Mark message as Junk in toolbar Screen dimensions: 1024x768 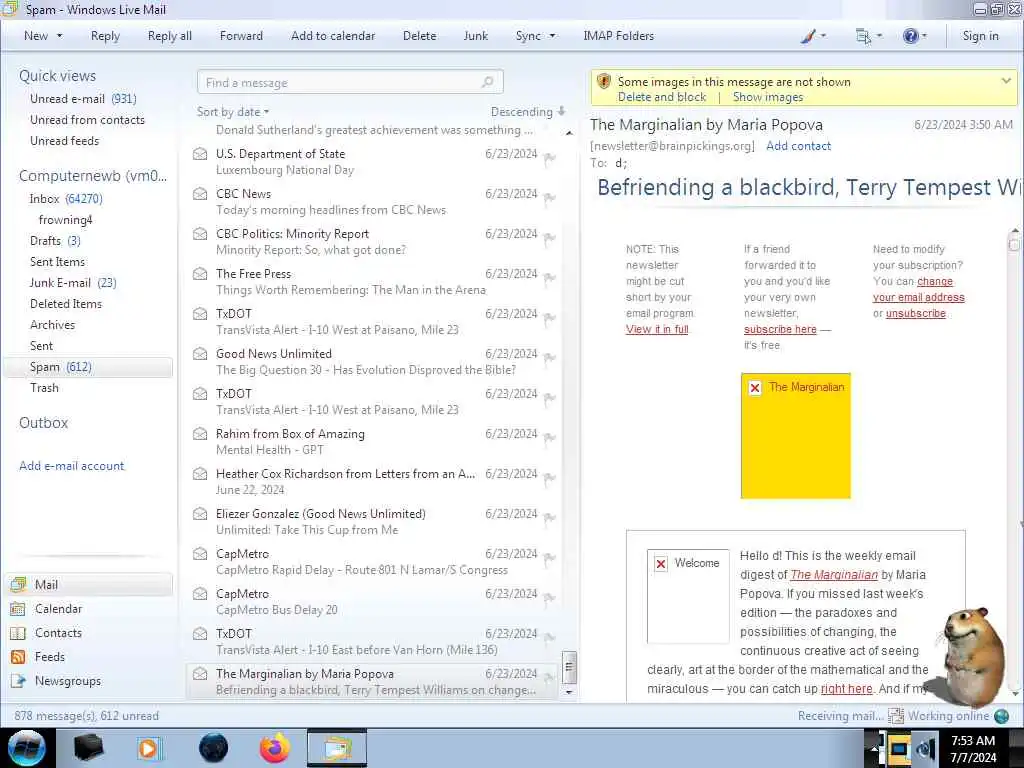click(475, 36)
